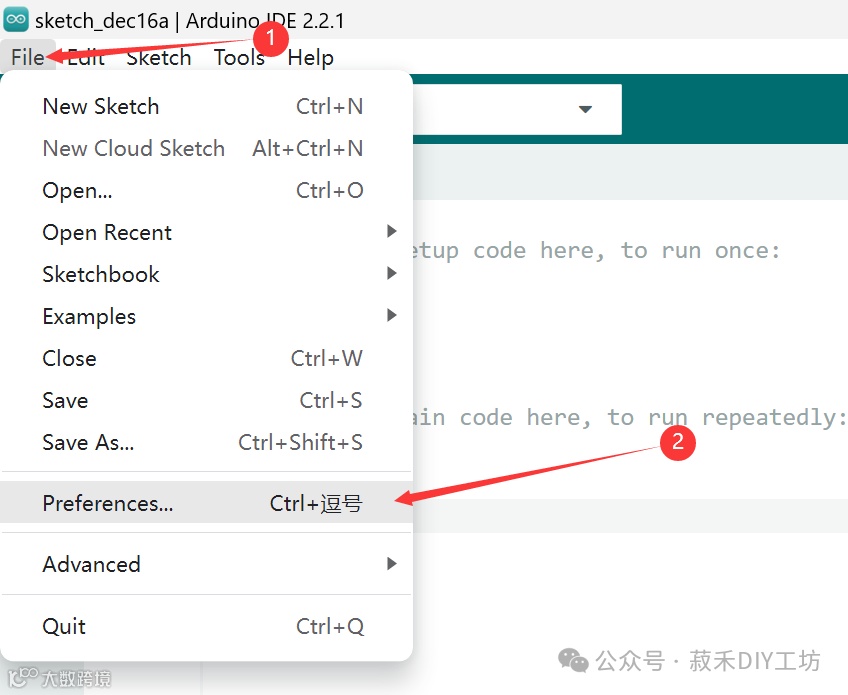Screen dimensions: 848x695
Task: Expand the Sketchbook submenu
Action: [206, 274]
